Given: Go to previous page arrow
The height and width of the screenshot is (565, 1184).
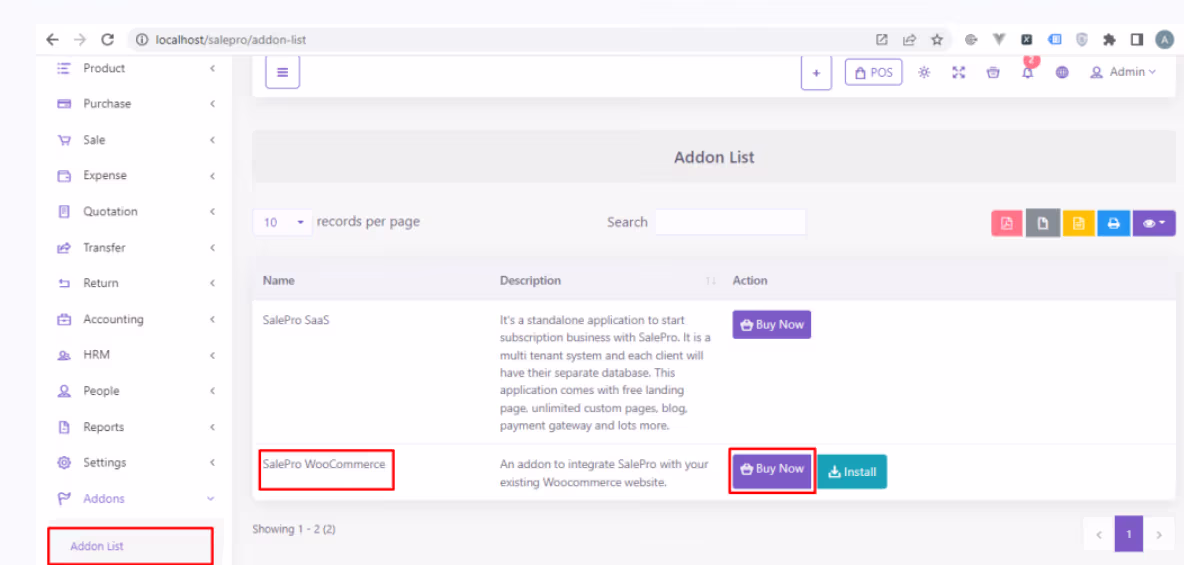Looking at the screenshot, I should (1099, 534).
